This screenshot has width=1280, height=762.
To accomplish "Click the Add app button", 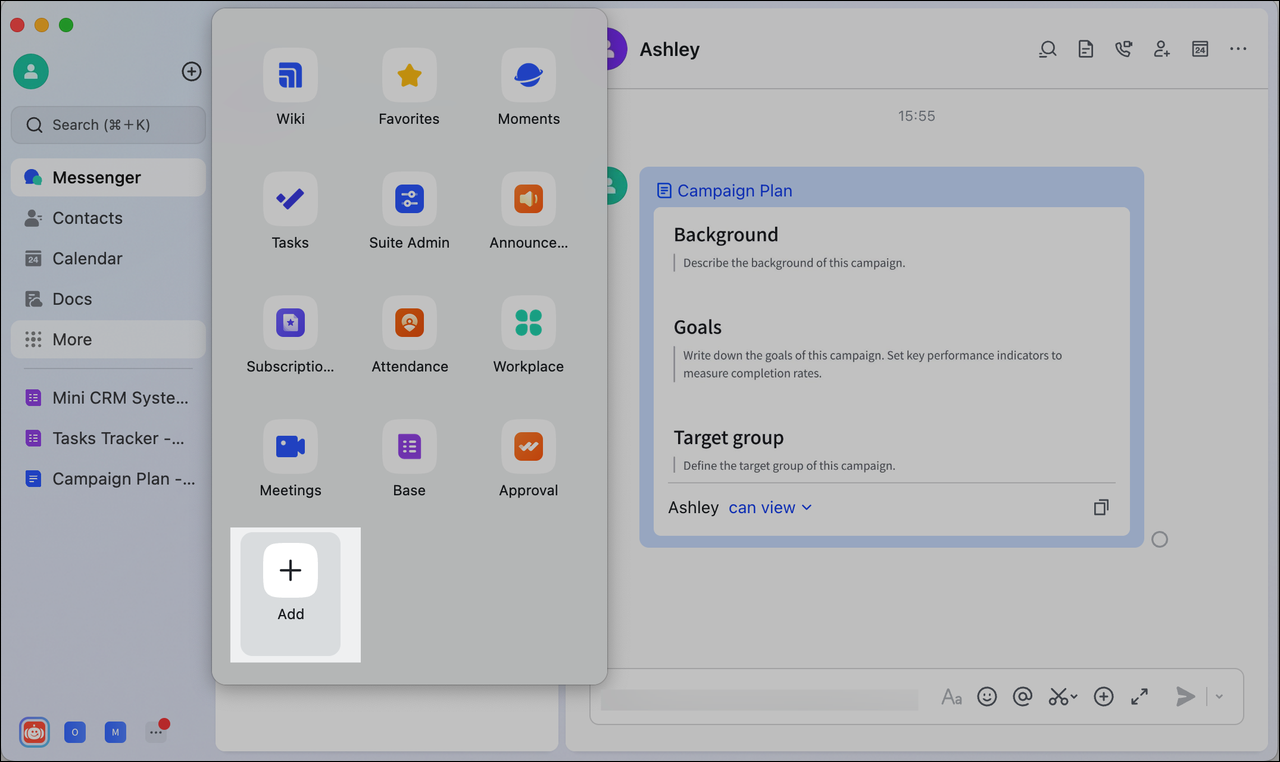I will [x=290, y=594].
